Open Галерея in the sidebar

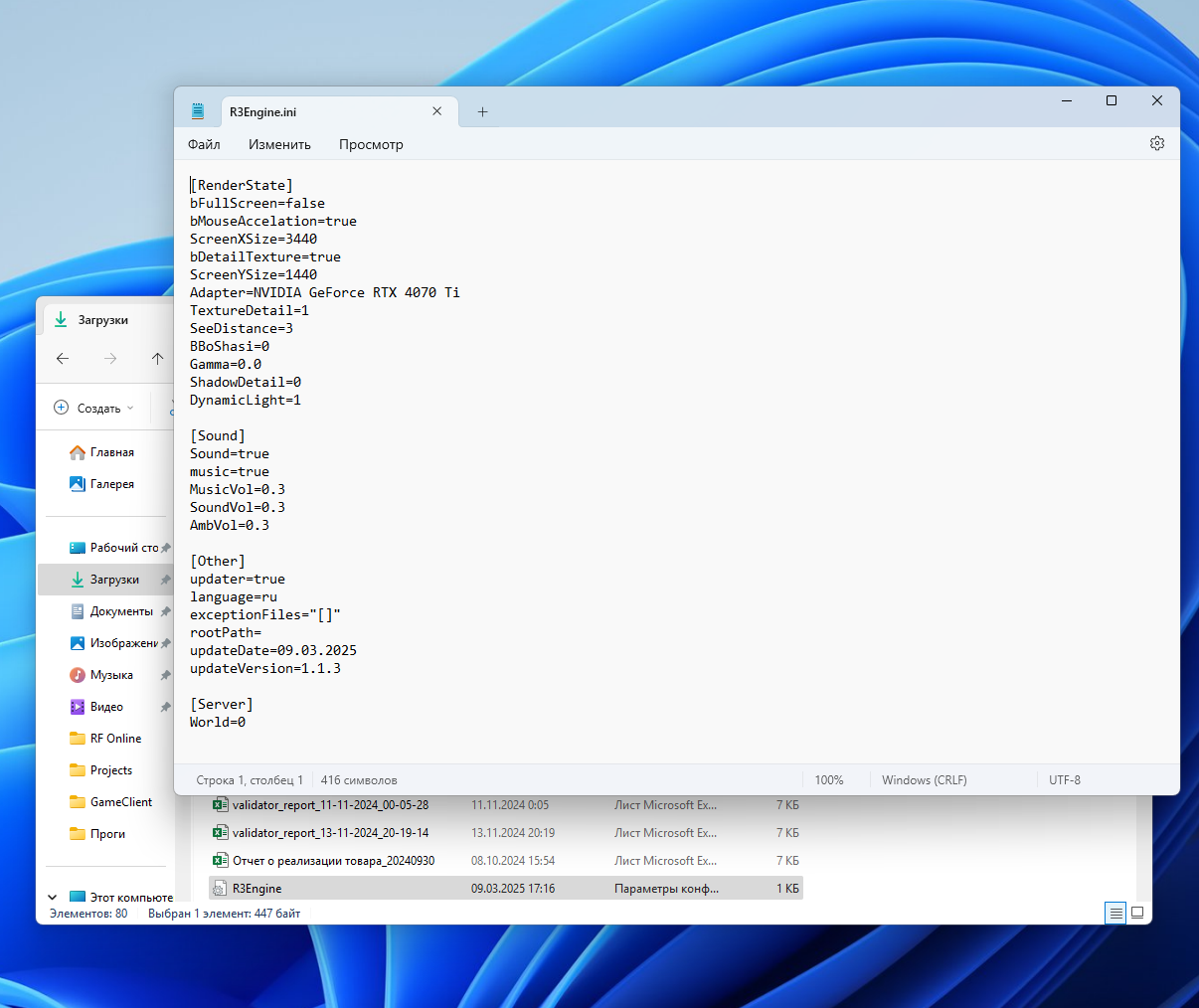tap(111, 484)
